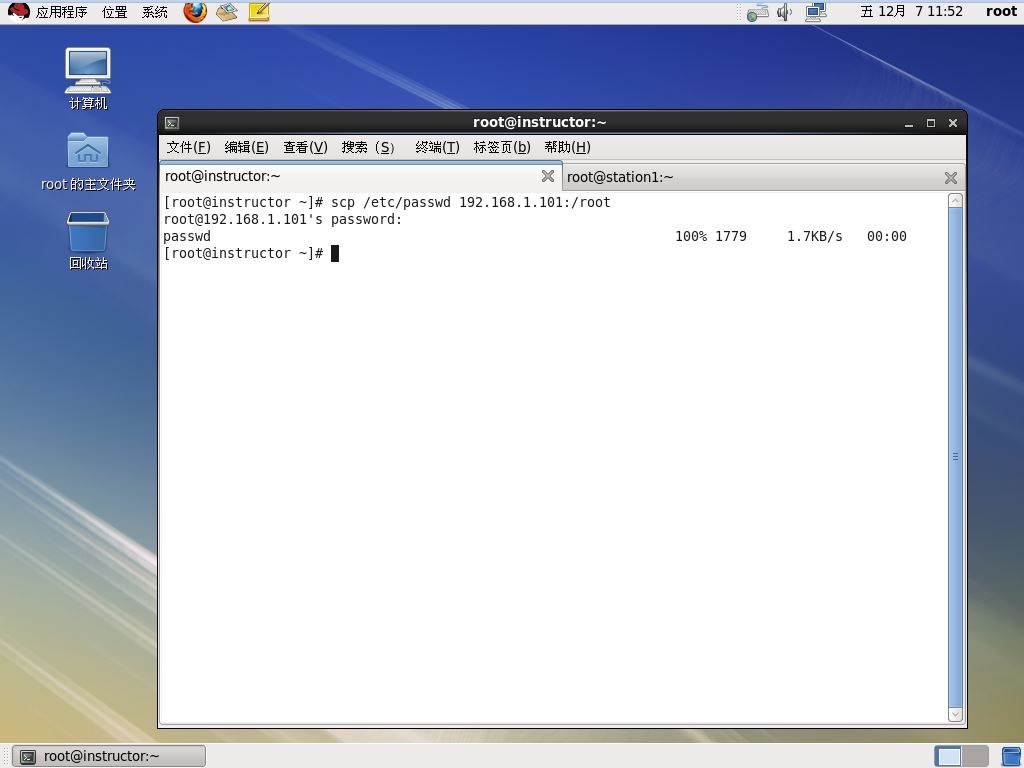Open the 编辑(E) menu in terminal

coord(246,148)
